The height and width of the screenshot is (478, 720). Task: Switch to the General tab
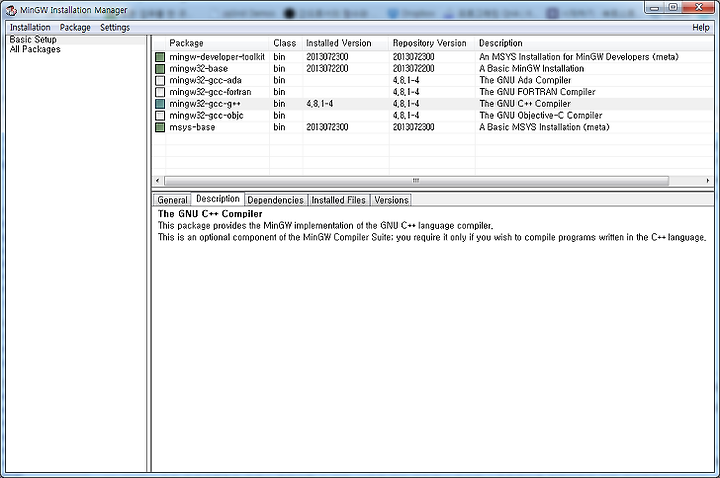click(172, 200)
